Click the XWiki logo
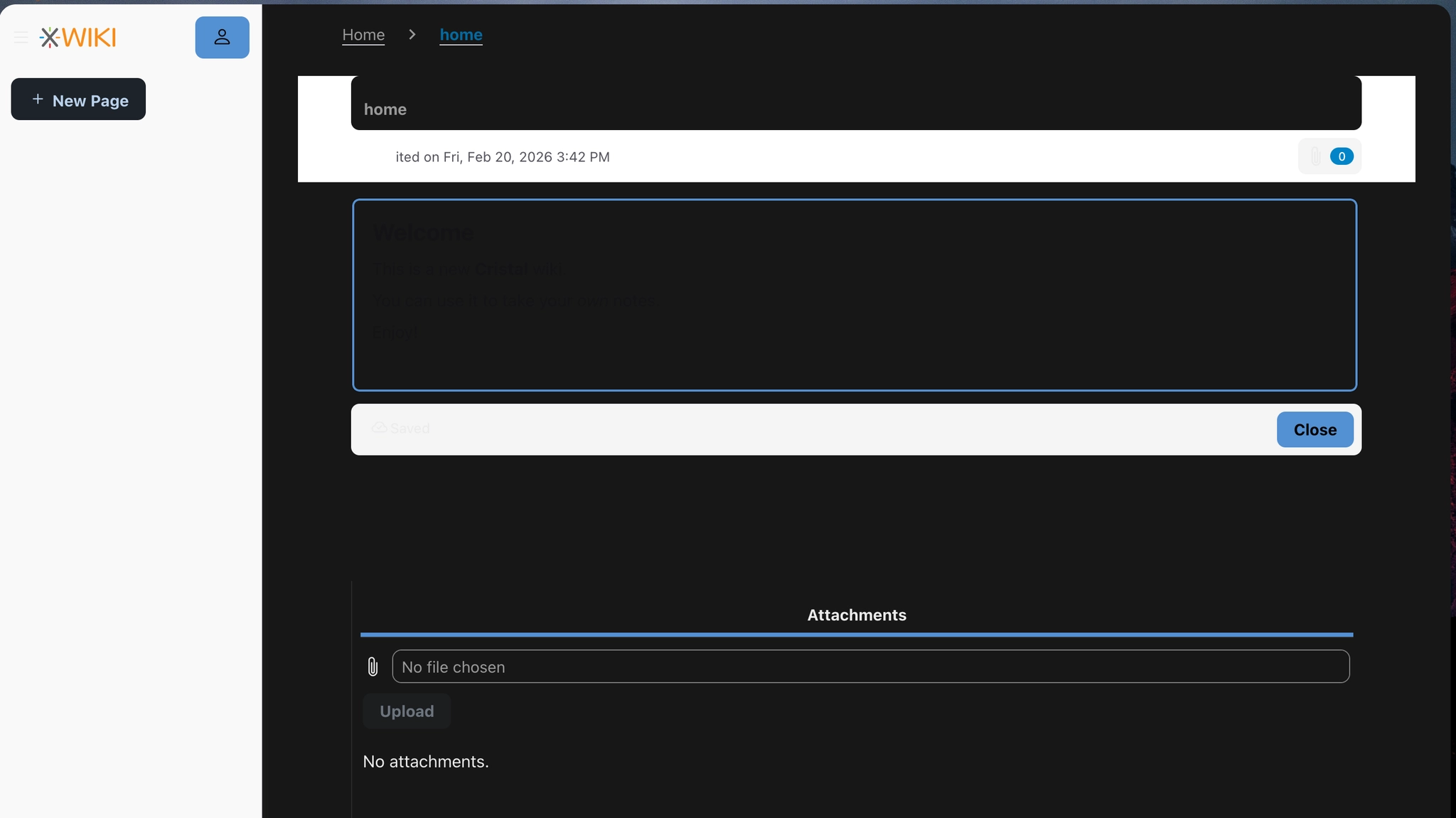 [78, 37]
